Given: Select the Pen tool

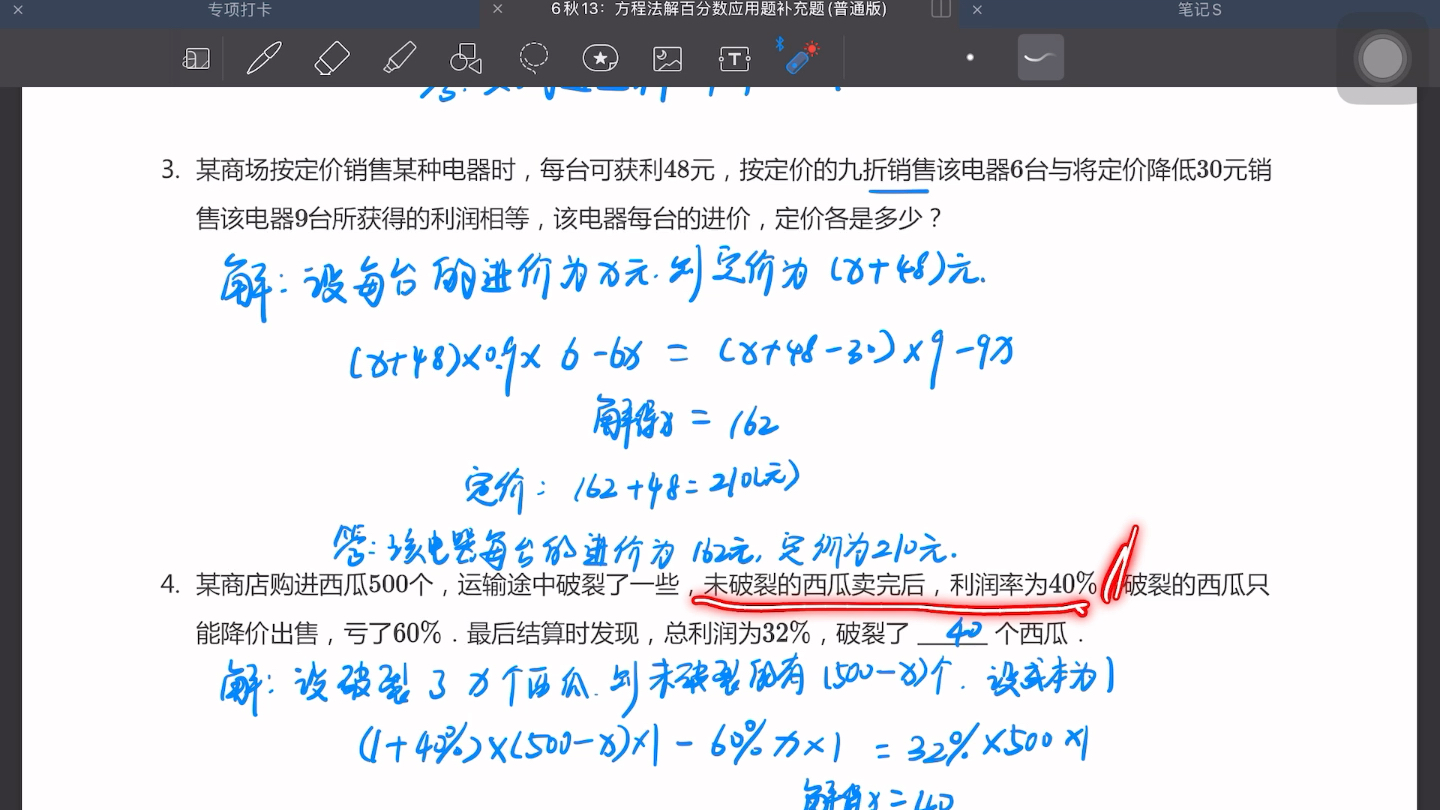Looking at the screenshot, I should coord(264,57).
